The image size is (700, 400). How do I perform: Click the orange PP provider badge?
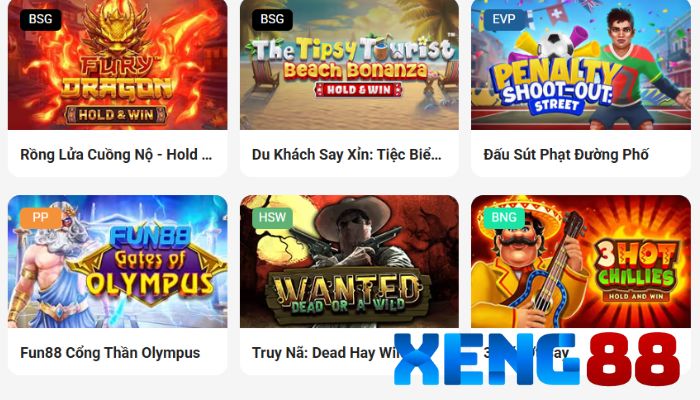click(41, 217)
